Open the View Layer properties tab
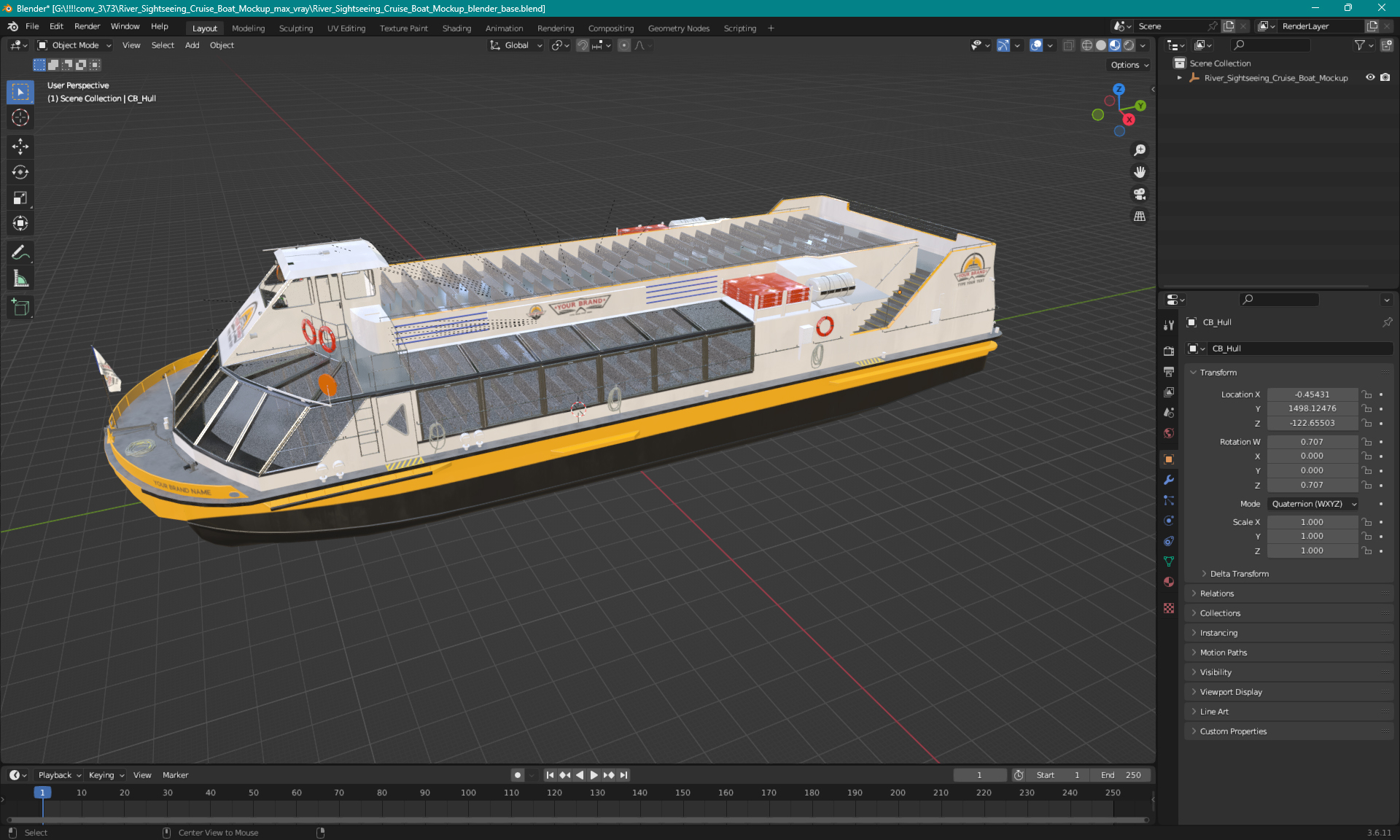The width and height of the screenshot is (1400, 840). point(1169,392)
